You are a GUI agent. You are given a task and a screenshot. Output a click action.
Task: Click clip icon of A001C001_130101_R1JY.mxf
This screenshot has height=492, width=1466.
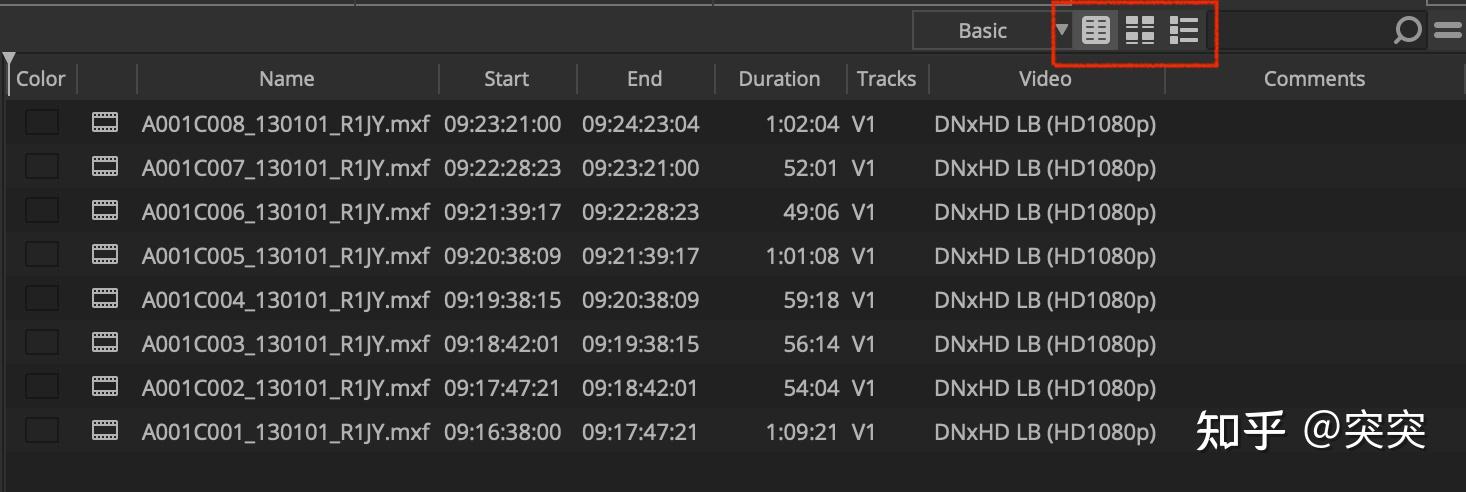pos(105,432)
